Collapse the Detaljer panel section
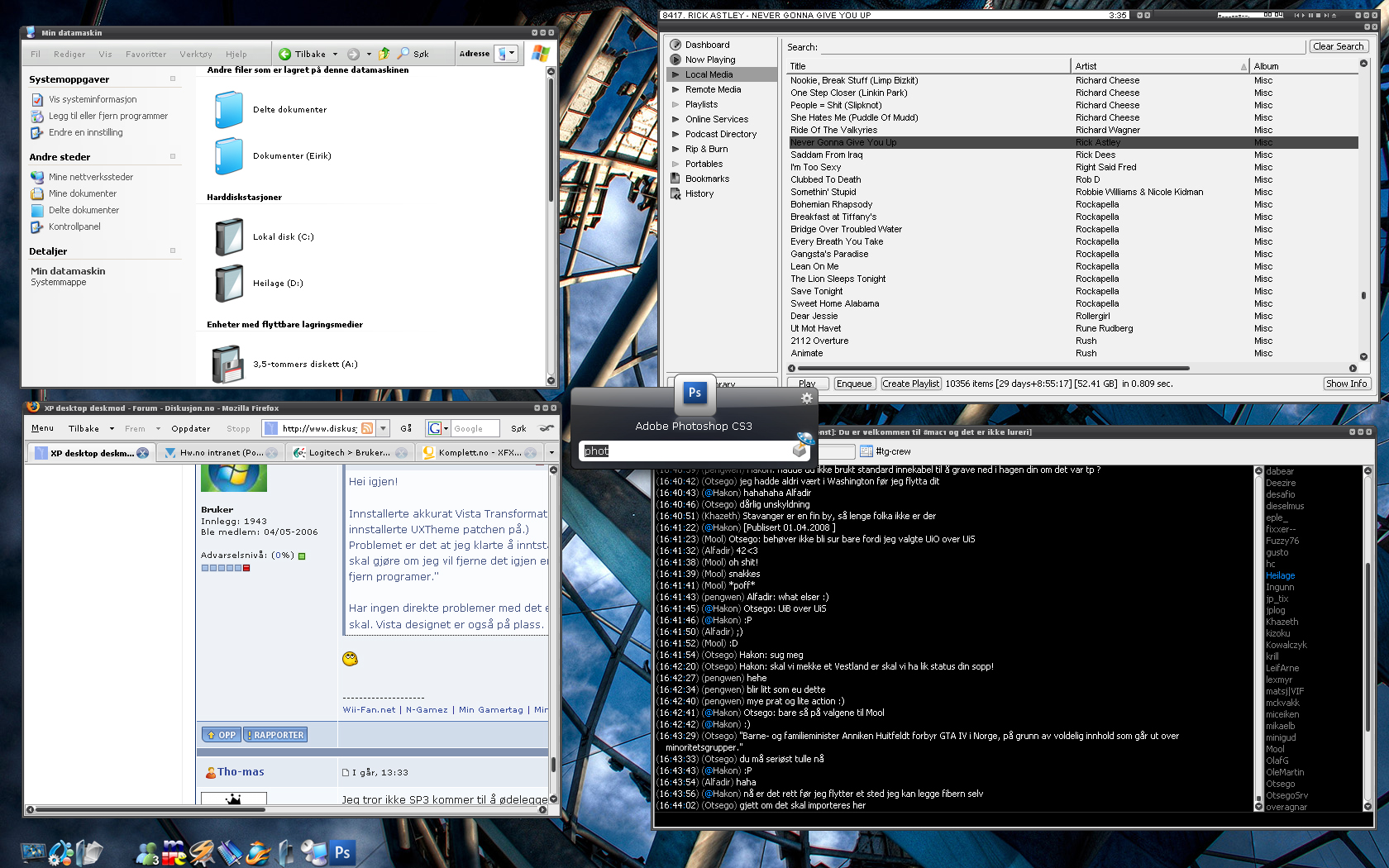 point(173,250)
